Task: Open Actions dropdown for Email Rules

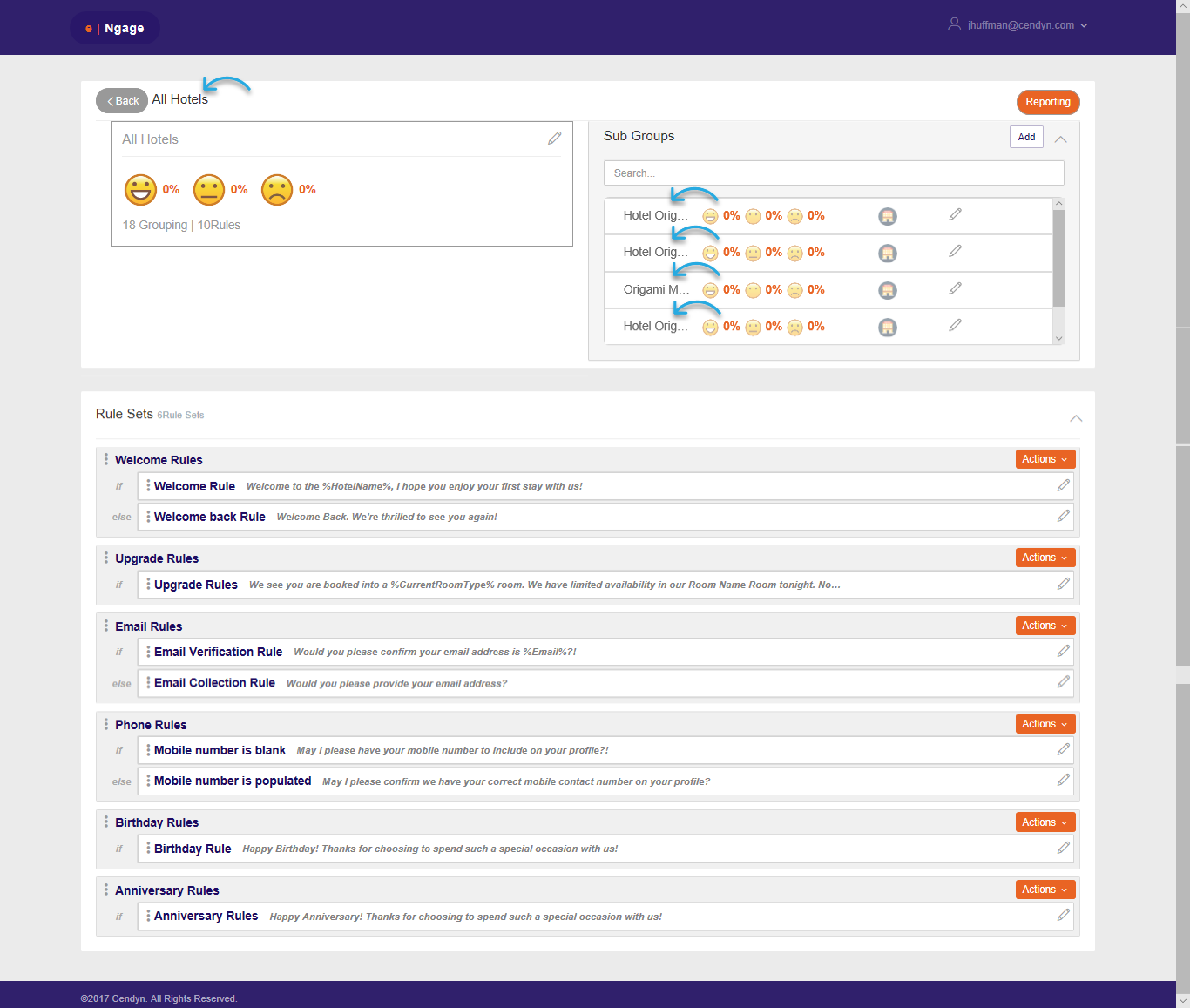Action: tap(1045, 626)
